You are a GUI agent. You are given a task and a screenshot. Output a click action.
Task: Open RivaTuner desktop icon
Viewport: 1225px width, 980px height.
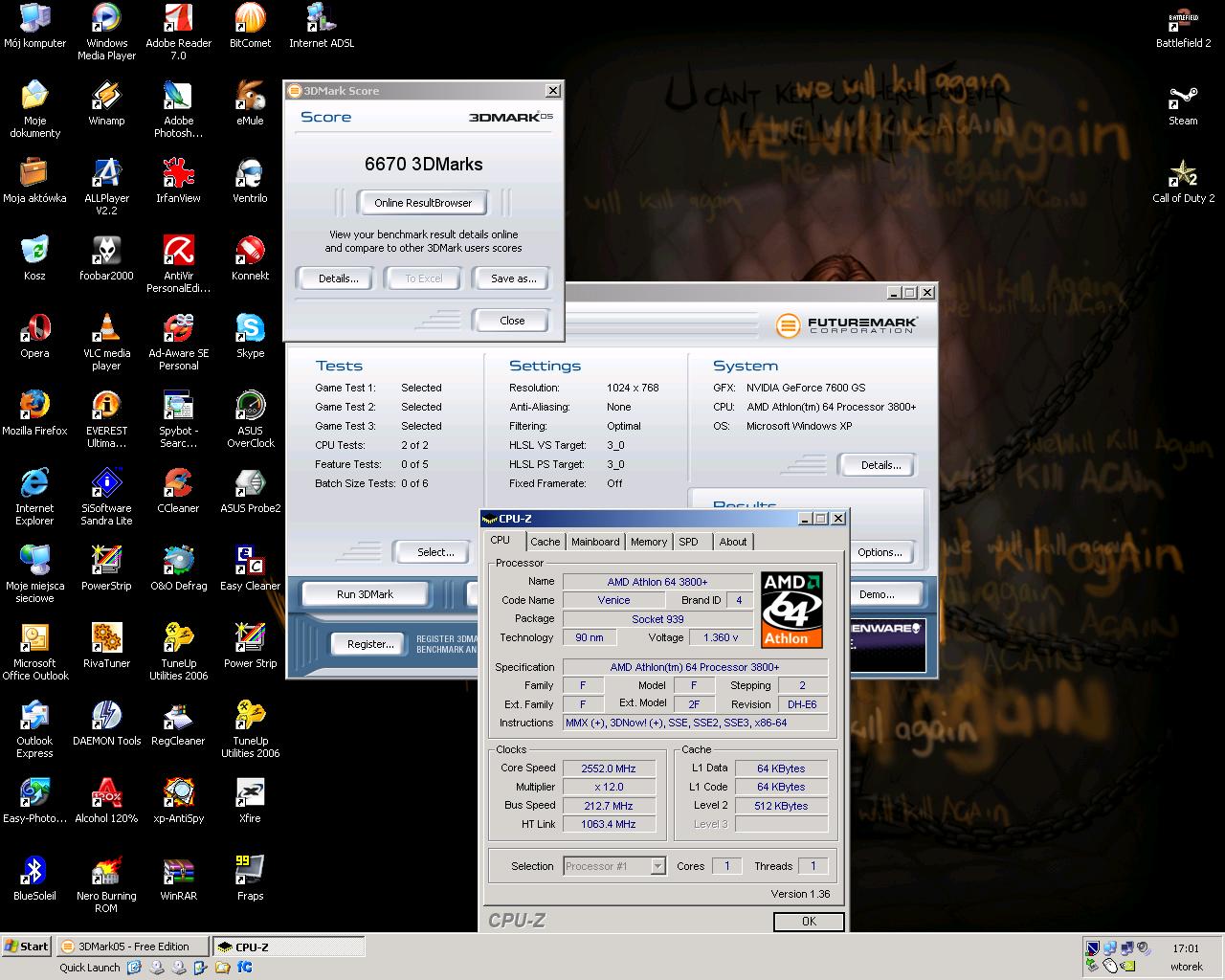pos(106,647)
